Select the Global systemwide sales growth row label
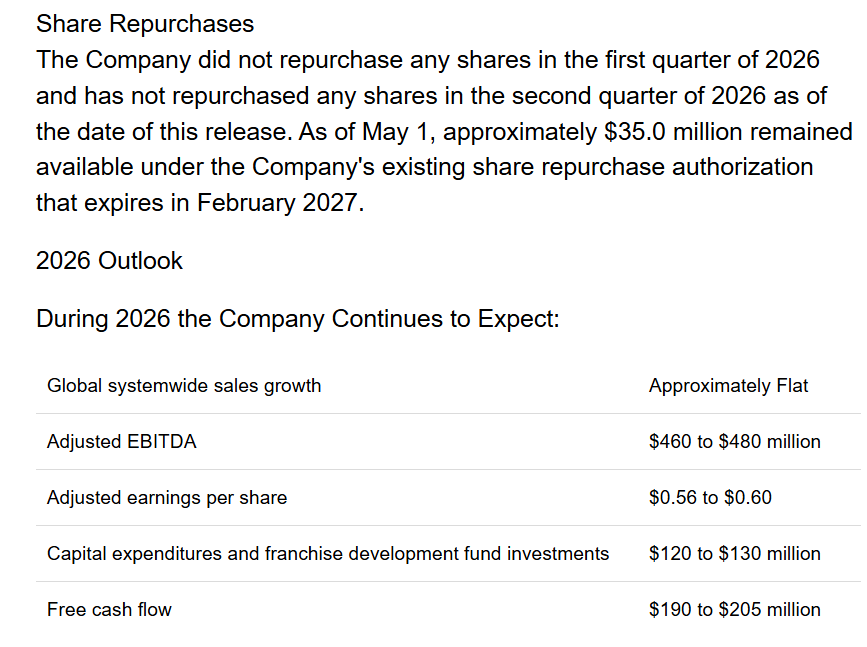The width and height of the screenshot is (867, 647). click(x=184, y=386)
